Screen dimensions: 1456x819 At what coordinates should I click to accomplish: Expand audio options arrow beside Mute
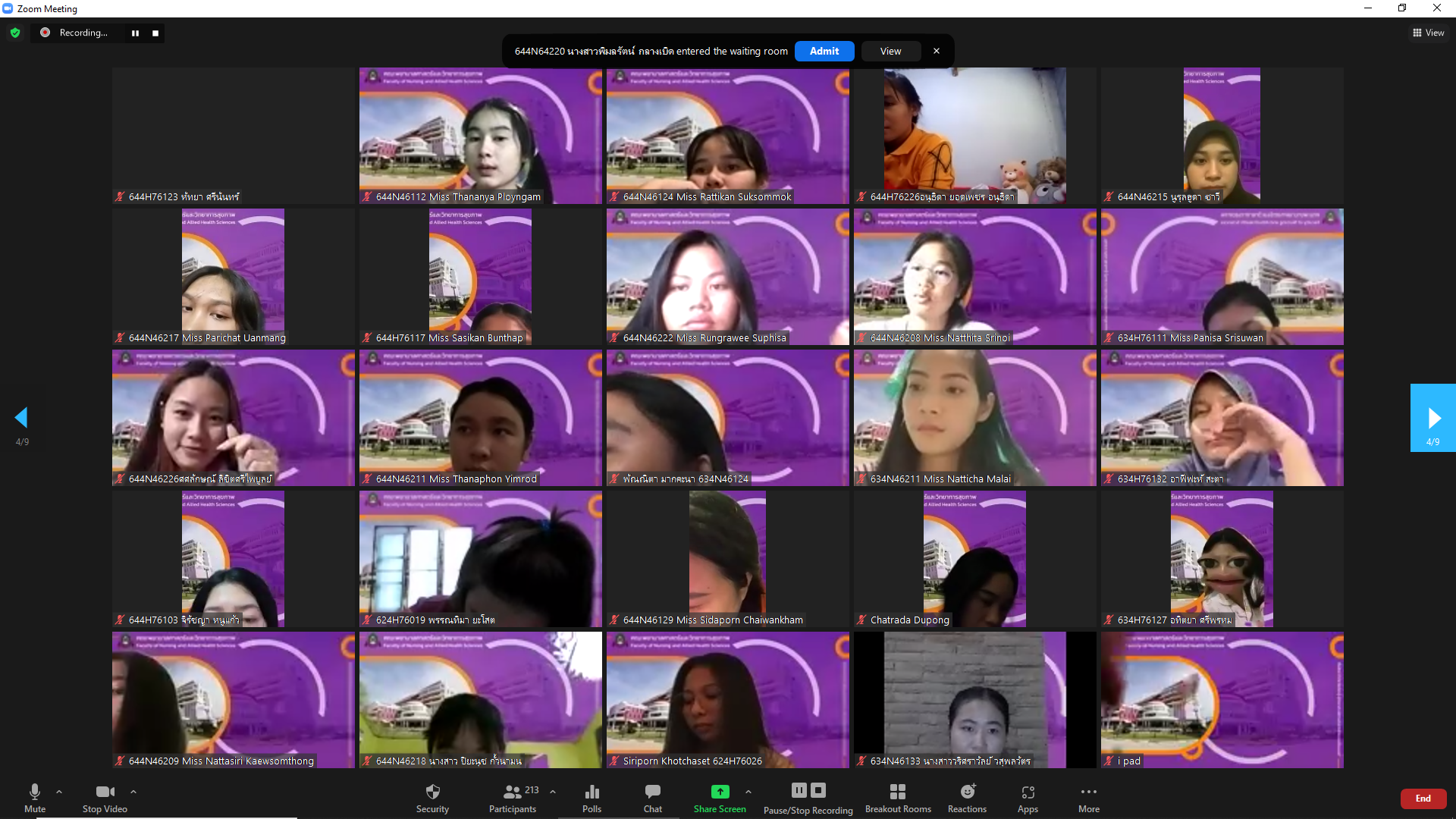(59, 792)
